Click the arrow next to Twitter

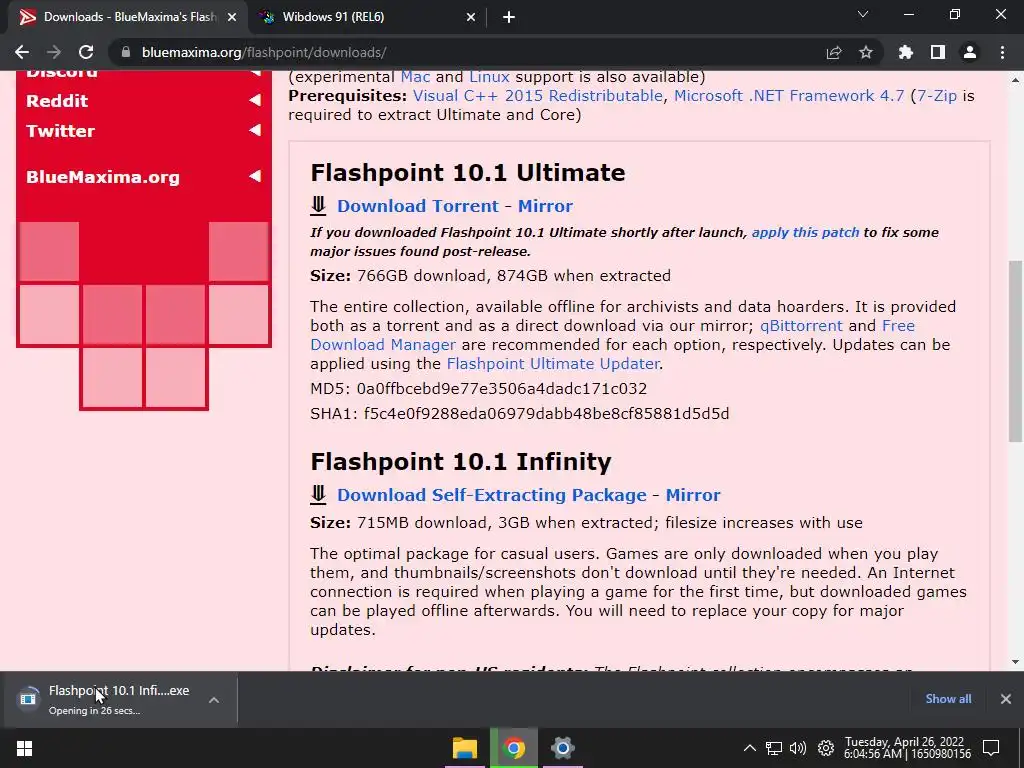click(x=255, y=131)
